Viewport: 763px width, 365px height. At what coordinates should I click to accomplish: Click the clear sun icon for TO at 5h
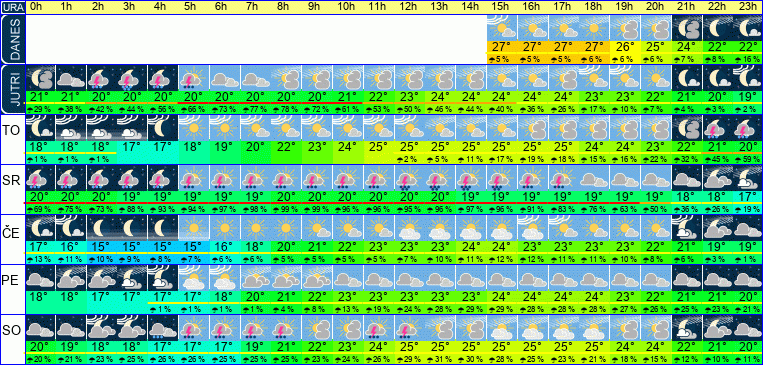[194, 128]
